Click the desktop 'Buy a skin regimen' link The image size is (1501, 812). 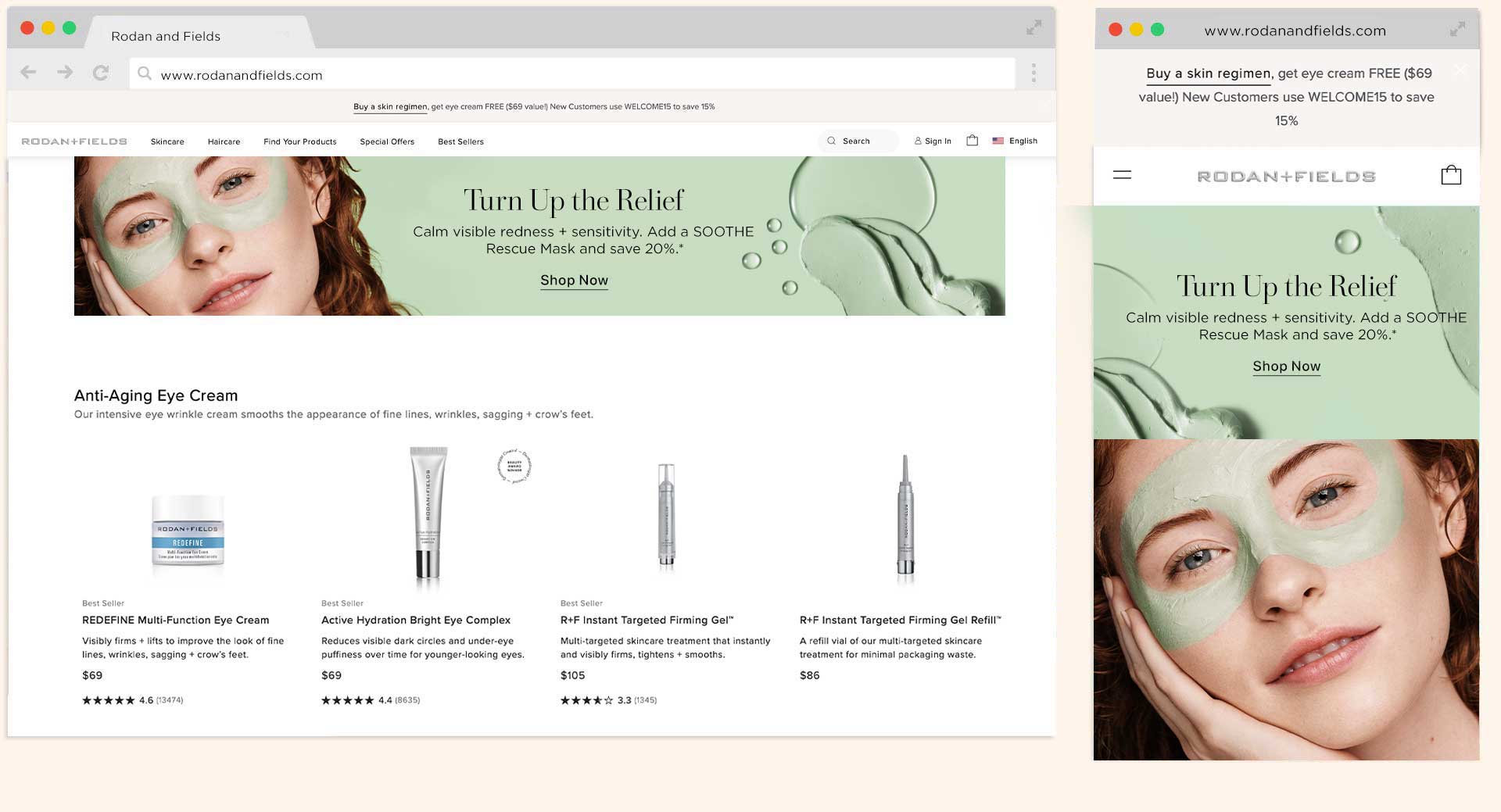[x=390, y=107]
